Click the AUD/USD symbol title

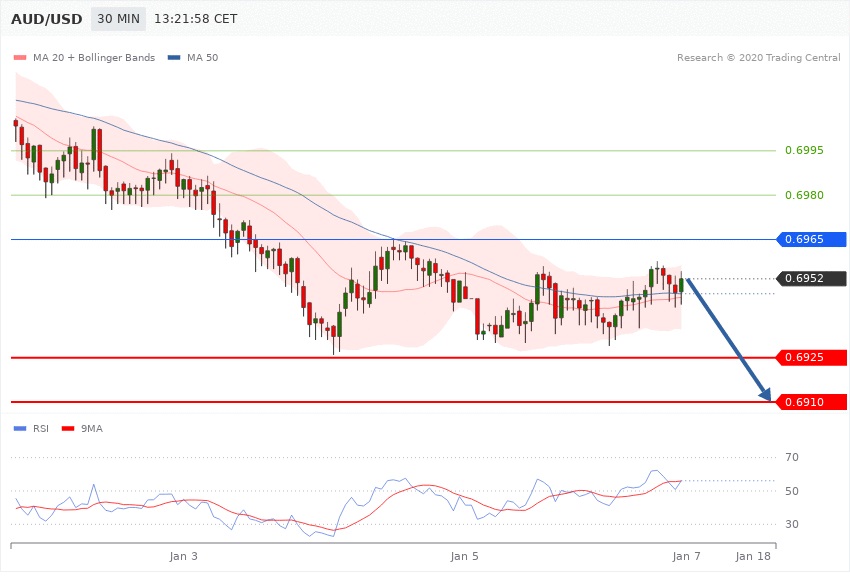[x=46, y=19]
